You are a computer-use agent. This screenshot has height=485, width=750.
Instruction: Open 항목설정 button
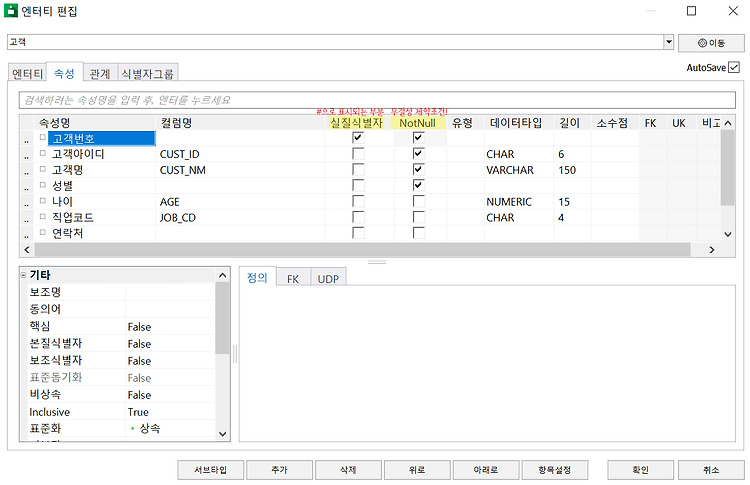(x=555, y=470)
